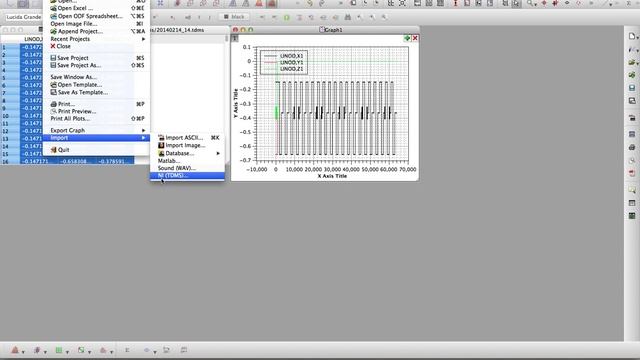This screenshot has width=640, height=360.
Task: Choose Matlab... import option
Action: (187, 161)
